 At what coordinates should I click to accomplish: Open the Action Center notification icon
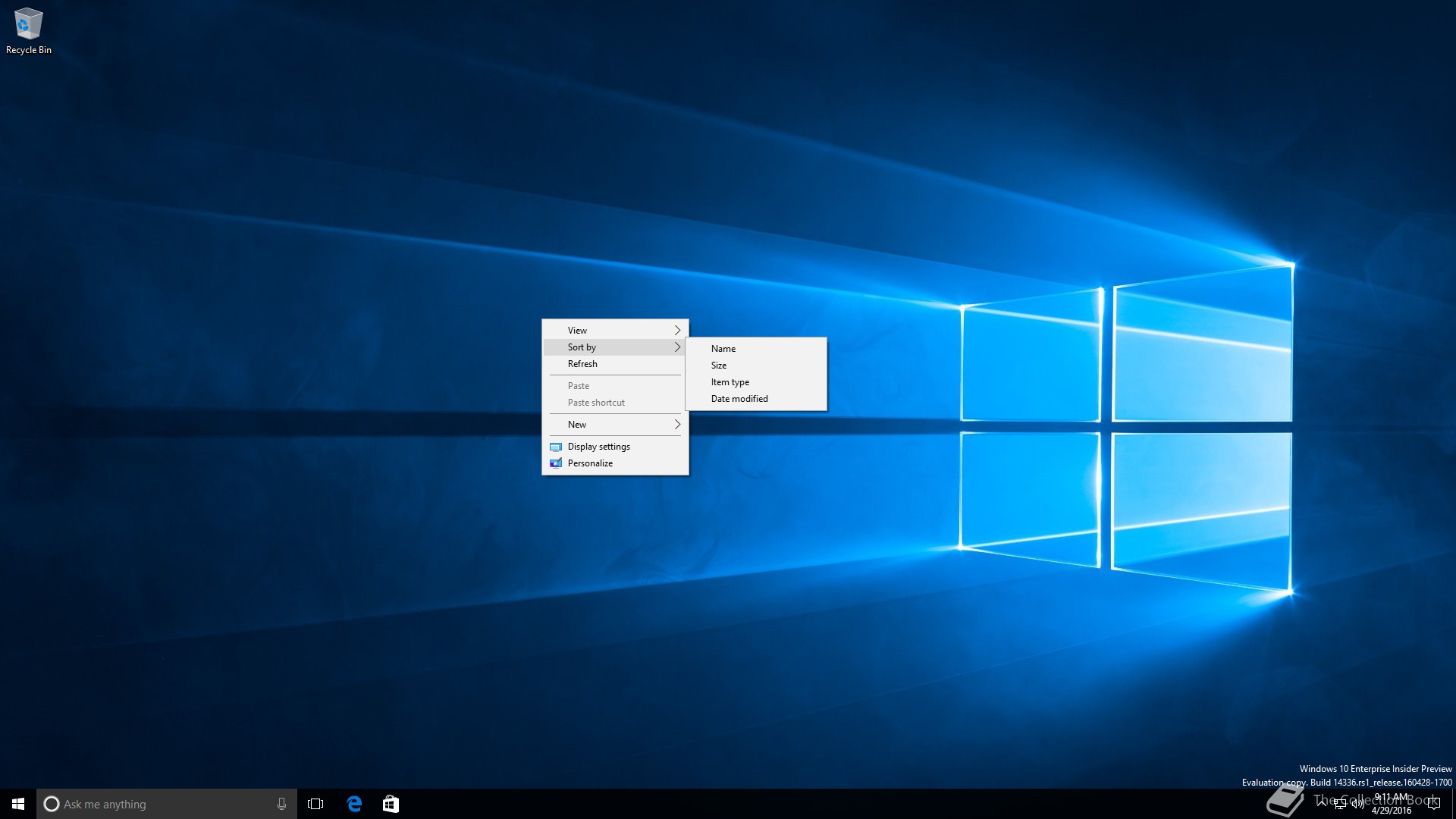[x=1433, y=804]
